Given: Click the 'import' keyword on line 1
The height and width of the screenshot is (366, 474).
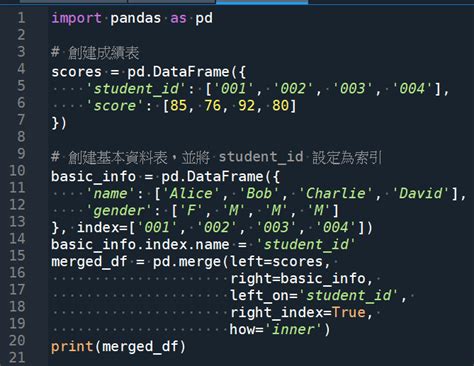Looking at the screenshot, I should [x=76, y=18].
